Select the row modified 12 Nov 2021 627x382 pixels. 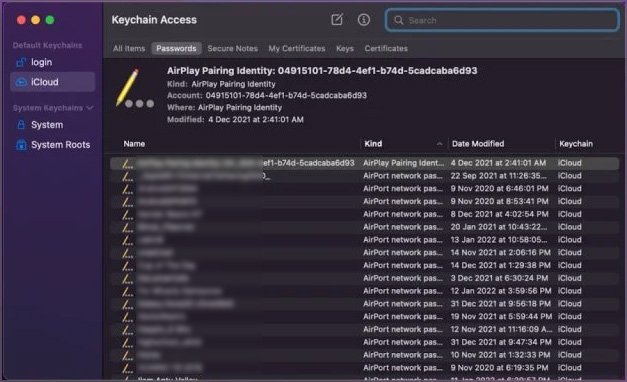pyautogui.click(x=364, y=329)
